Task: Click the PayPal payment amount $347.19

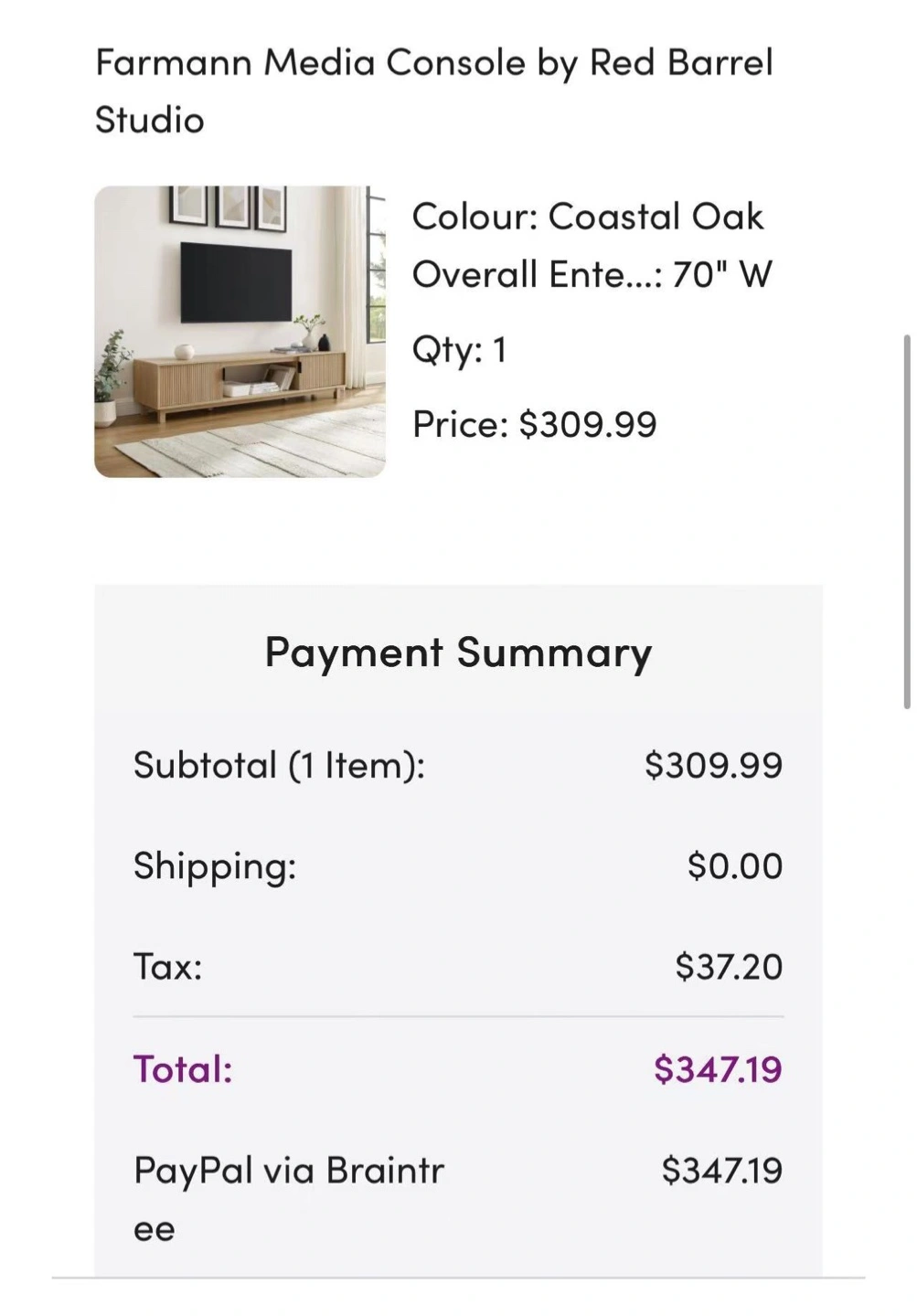Action: tap(722, 1170)
